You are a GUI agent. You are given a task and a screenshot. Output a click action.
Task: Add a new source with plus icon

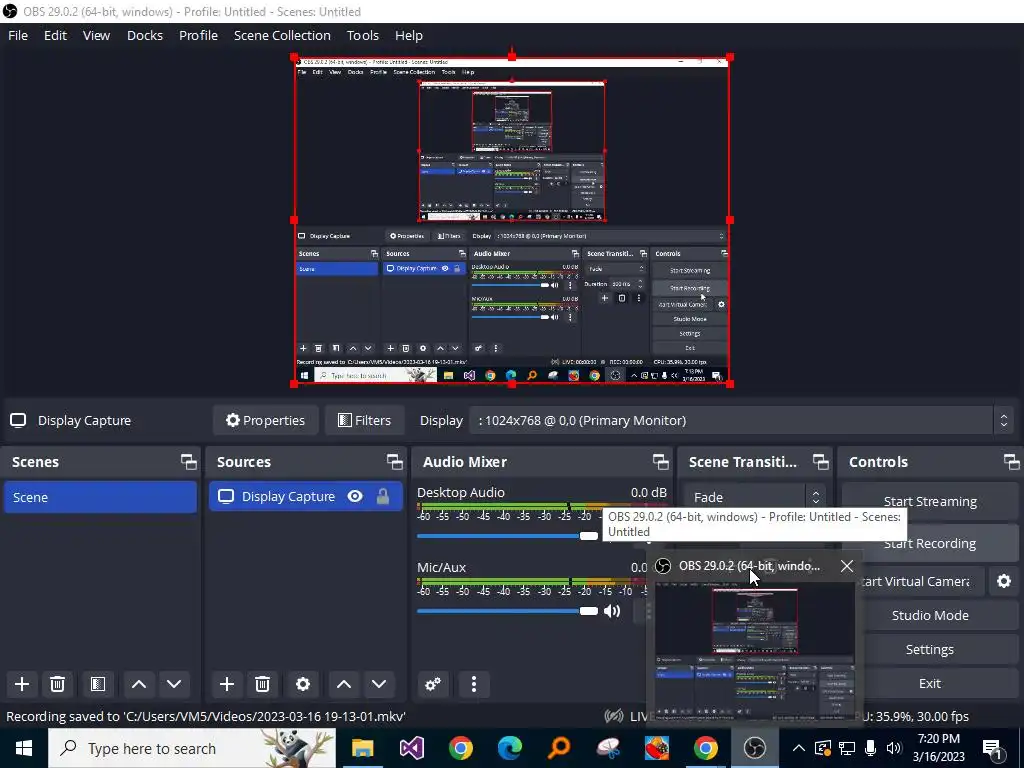click(227, 684)
